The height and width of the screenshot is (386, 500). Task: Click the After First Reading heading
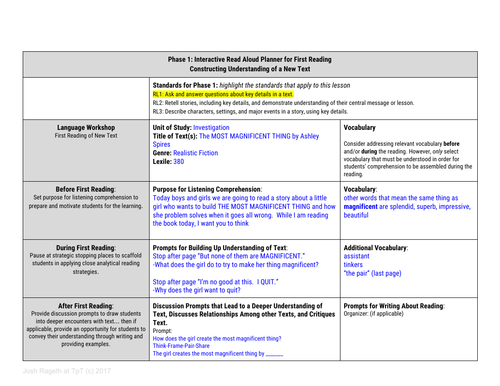(x=86, y=306)
